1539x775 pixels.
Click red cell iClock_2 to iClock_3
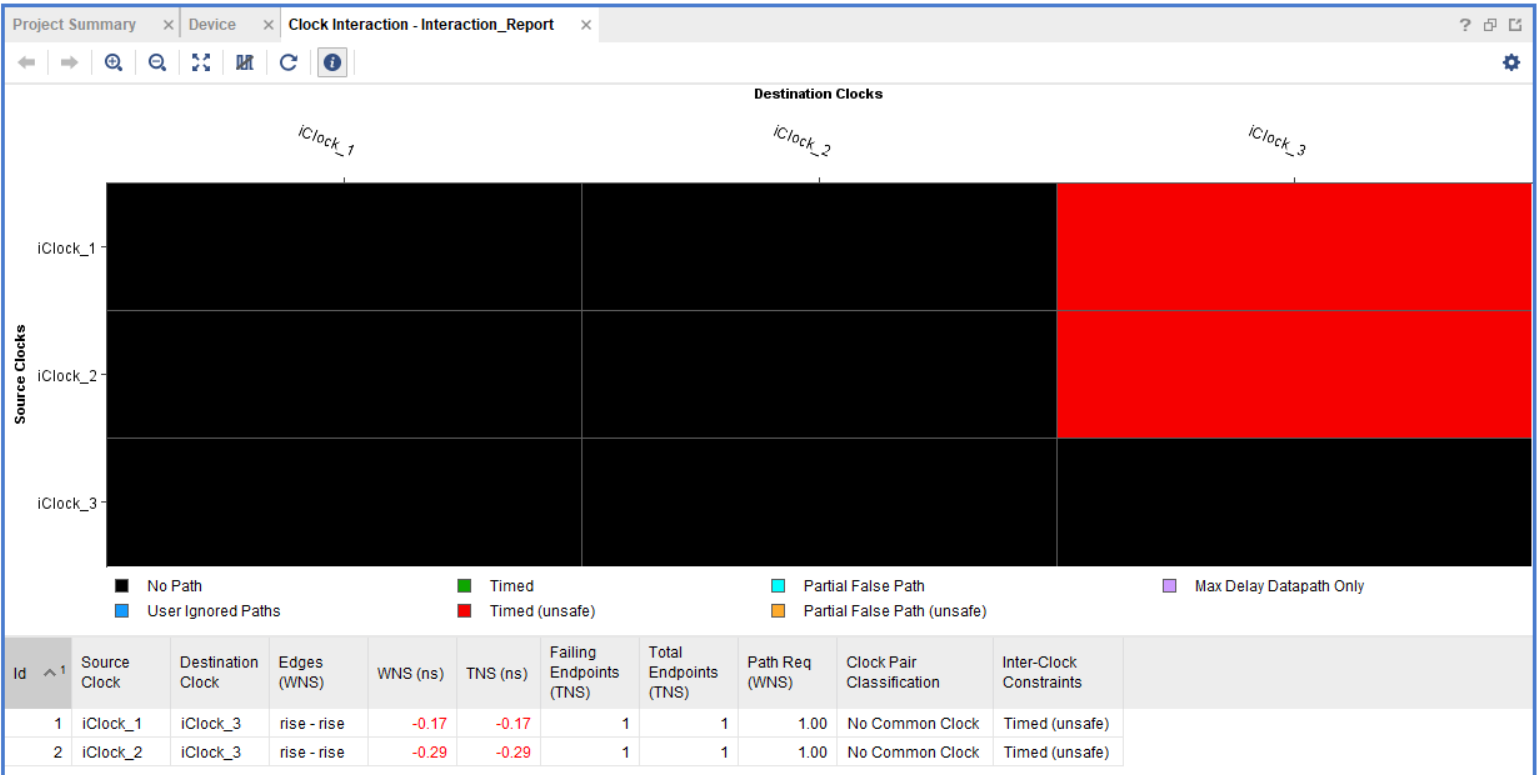tap(1293, 375)
